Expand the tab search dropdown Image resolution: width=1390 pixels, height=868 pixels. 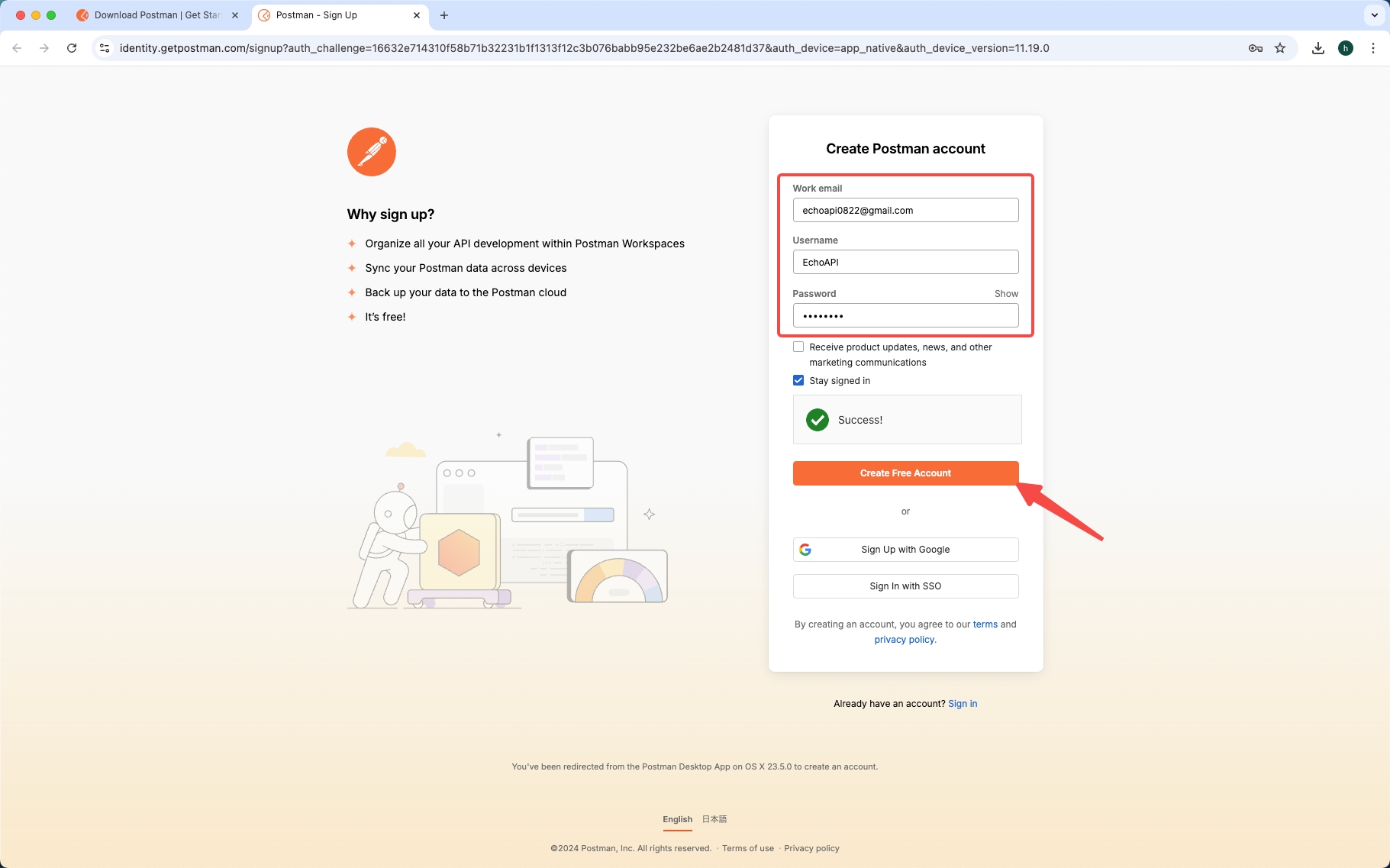click(1375, 15)
